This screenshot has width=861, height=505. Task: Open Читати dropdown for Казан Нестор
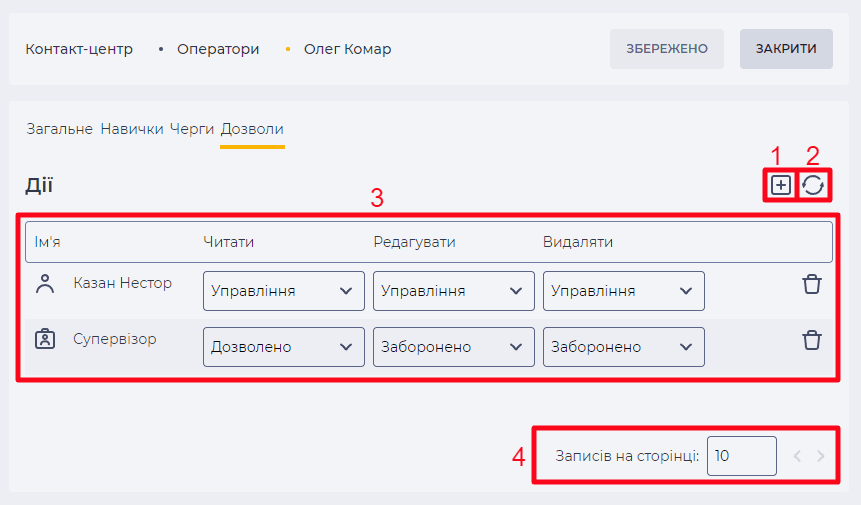coord(283,291)
